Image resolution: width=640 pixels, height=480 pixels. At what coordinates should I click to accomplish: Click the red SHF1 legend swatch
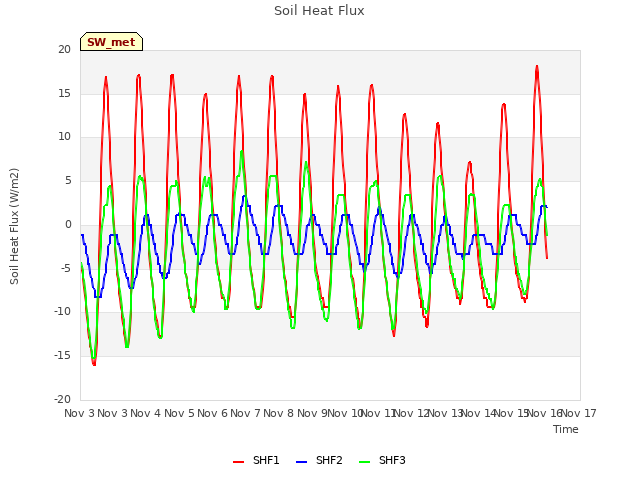click(x=238, y=461)
